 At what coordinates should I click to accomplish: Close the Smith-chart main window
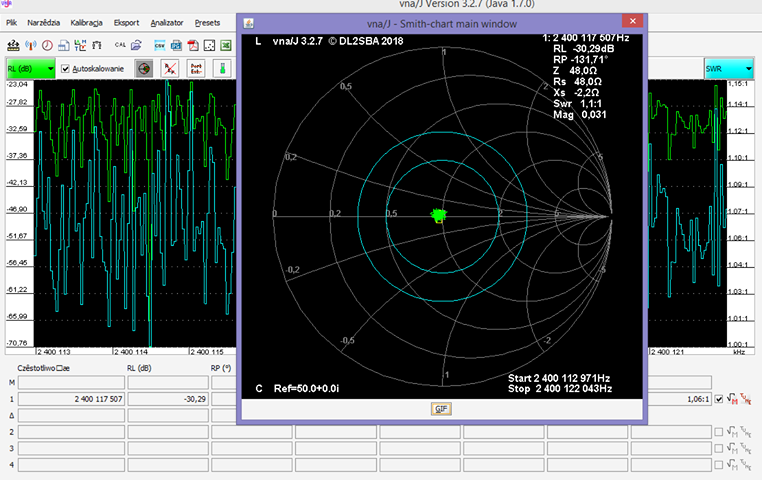[x=632, y=21]
